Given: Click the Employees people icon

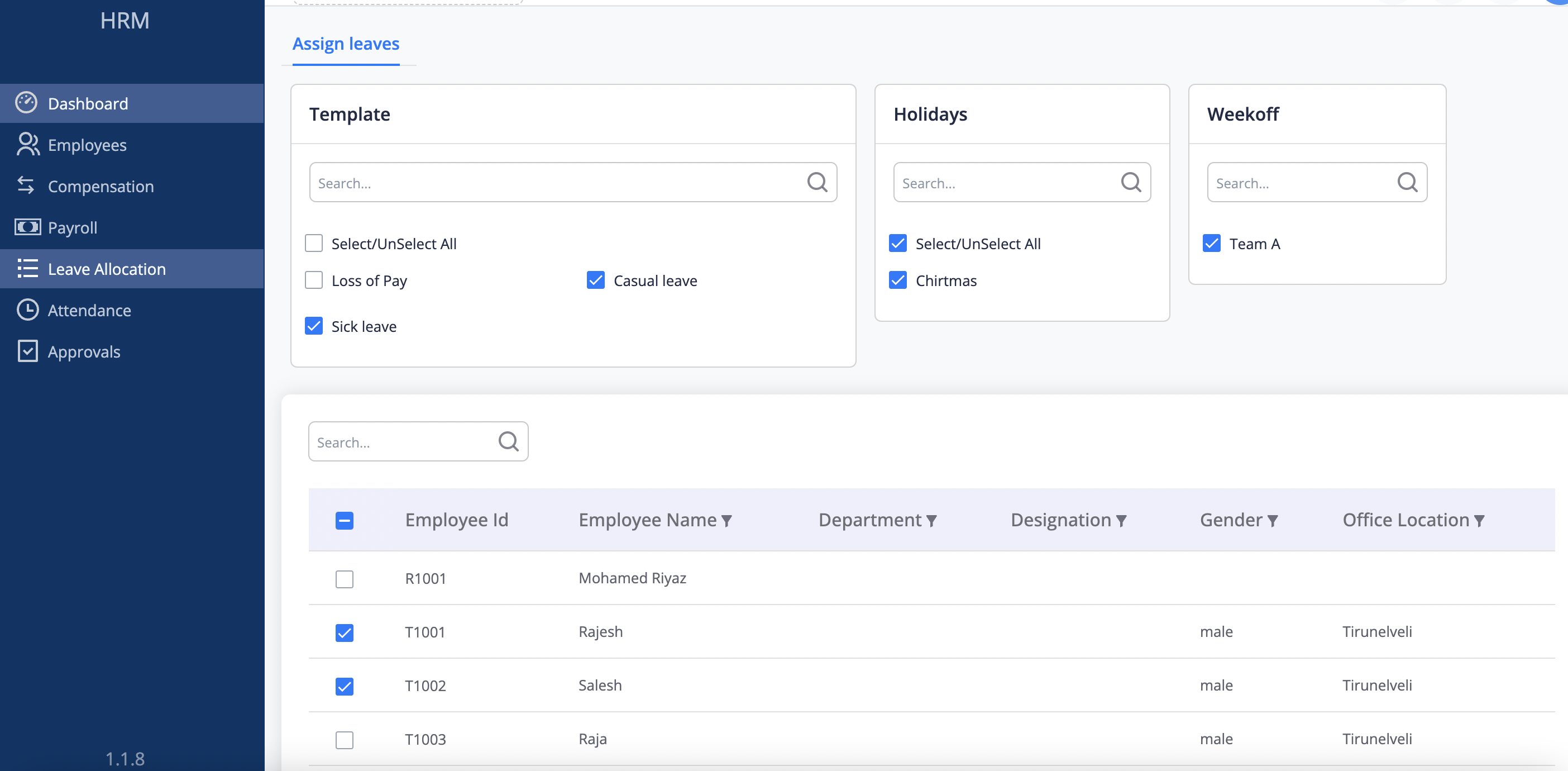Looking at the screenshot, I should coord(27,144).
